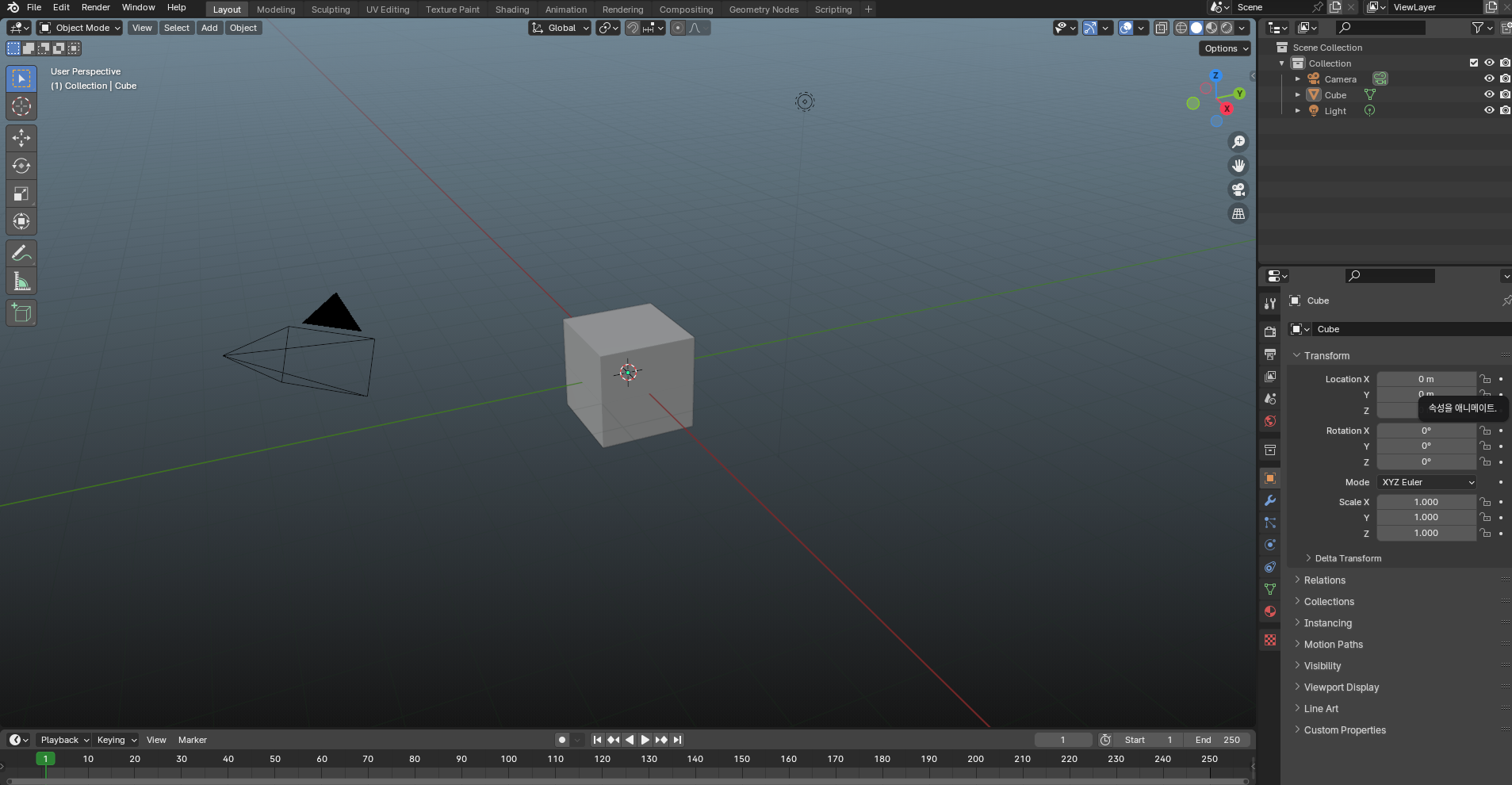Toggle X-Ray display mode
The width and height of the screenshot is (1512, 785).
(x=1161, y=28)
